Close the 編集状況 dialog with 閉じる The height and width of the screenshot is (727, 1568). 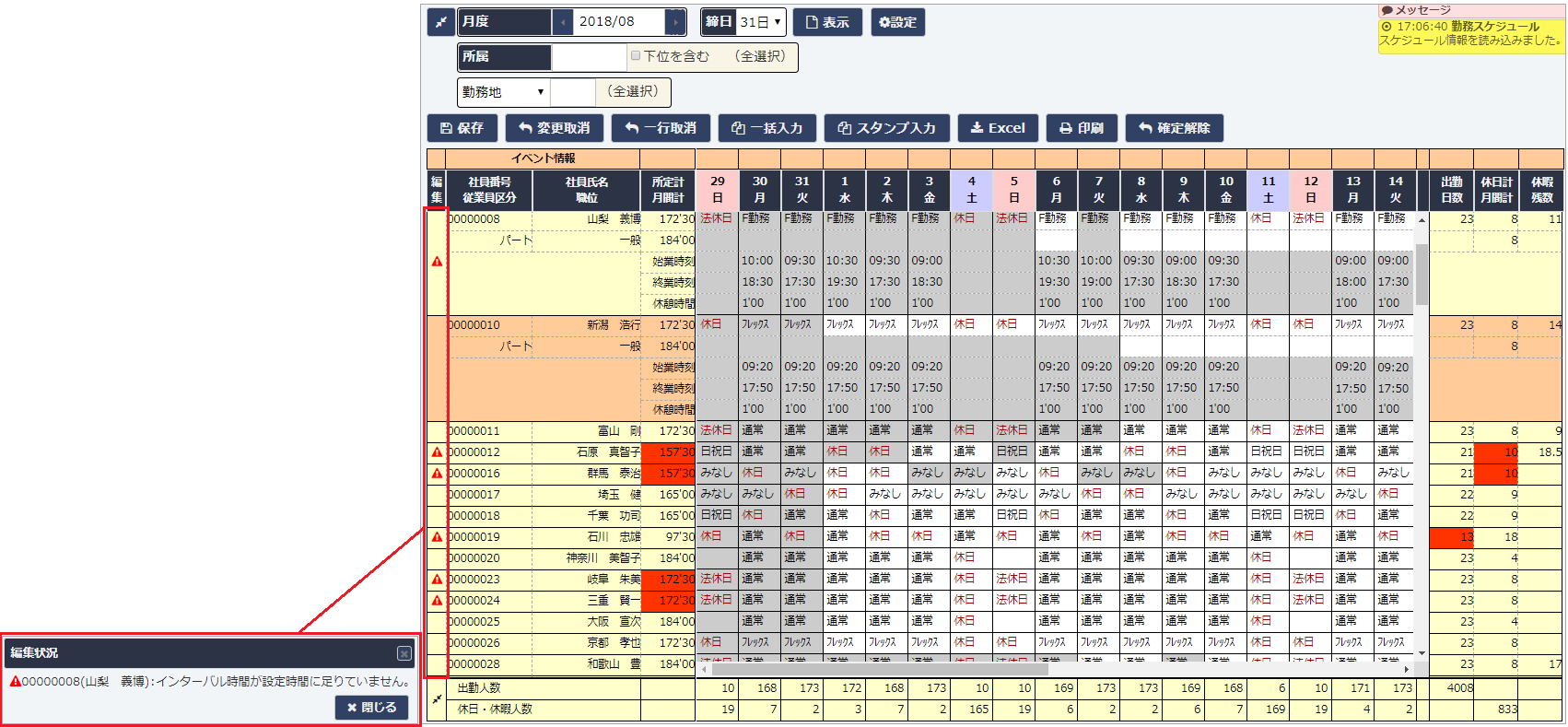371,708
